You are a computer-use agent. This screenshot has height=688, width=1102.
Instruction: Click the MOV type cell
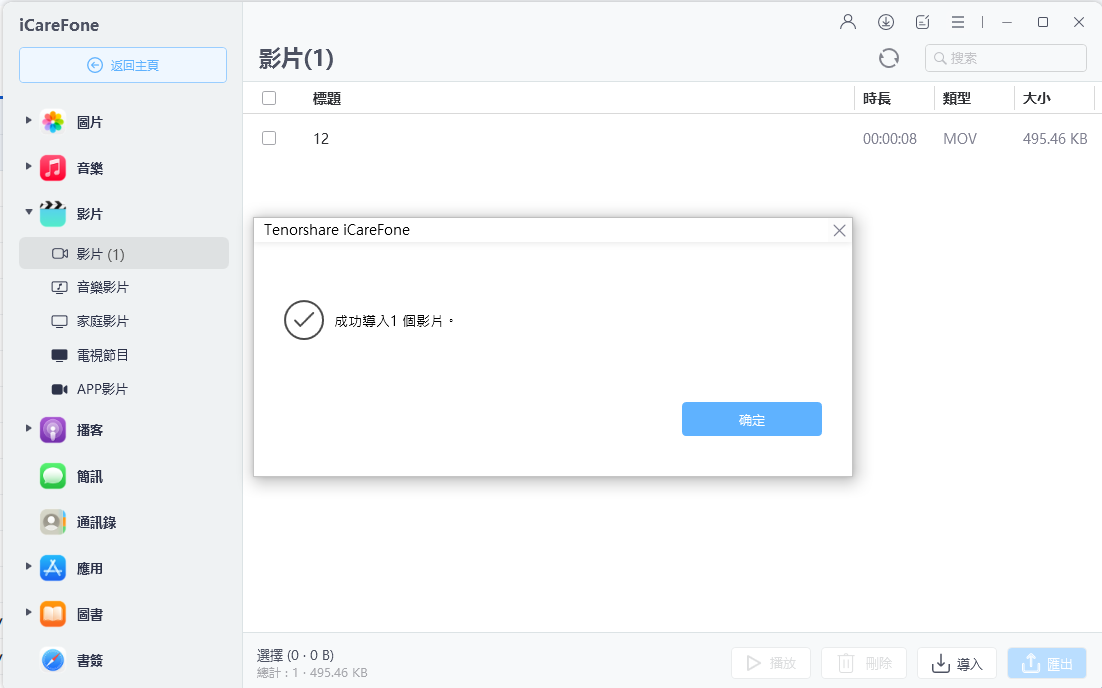click(960, 139)
